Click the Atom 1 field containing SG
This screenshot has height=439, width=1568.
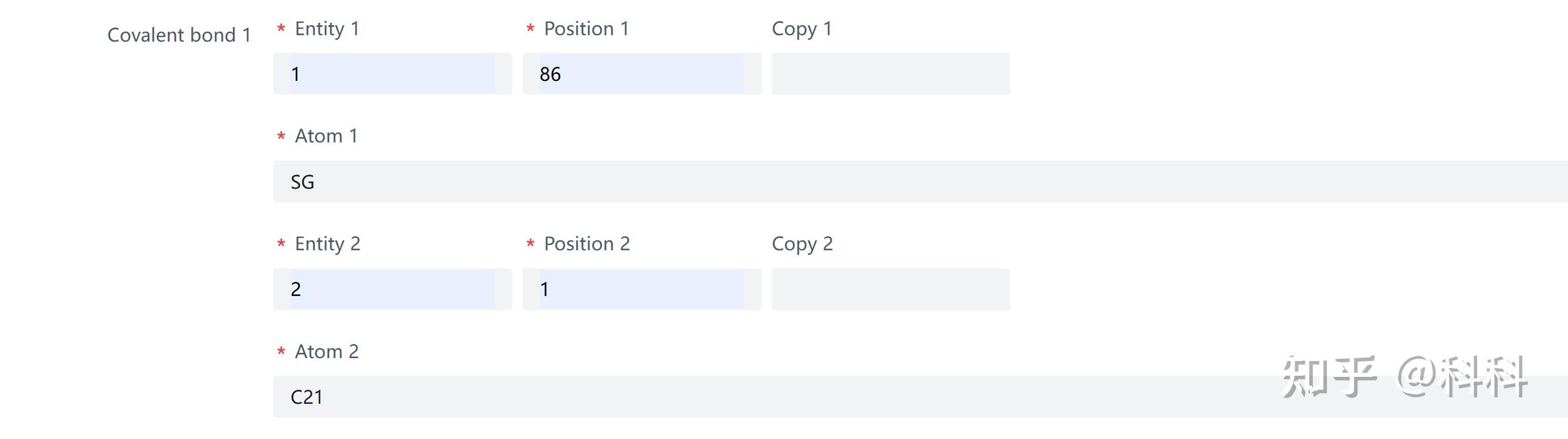tap(913, 181)
